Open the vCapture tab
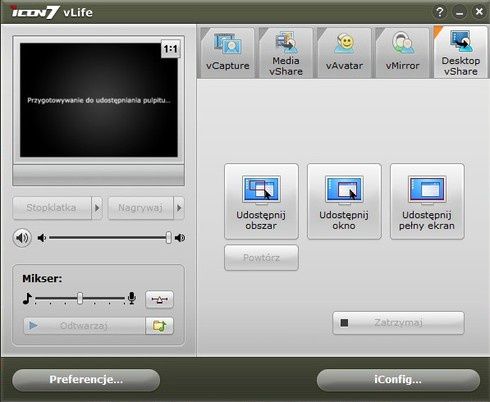 coord(228,52)
